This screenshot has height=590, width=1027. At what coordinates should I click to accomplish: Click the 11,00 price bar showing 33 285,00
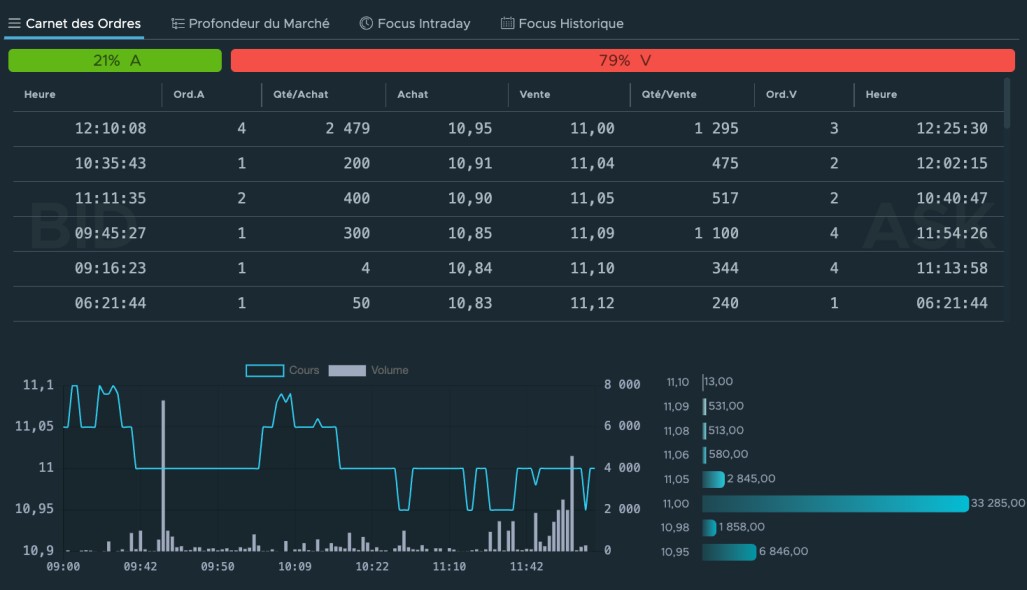pyautogui.click(x=835, y=503)
